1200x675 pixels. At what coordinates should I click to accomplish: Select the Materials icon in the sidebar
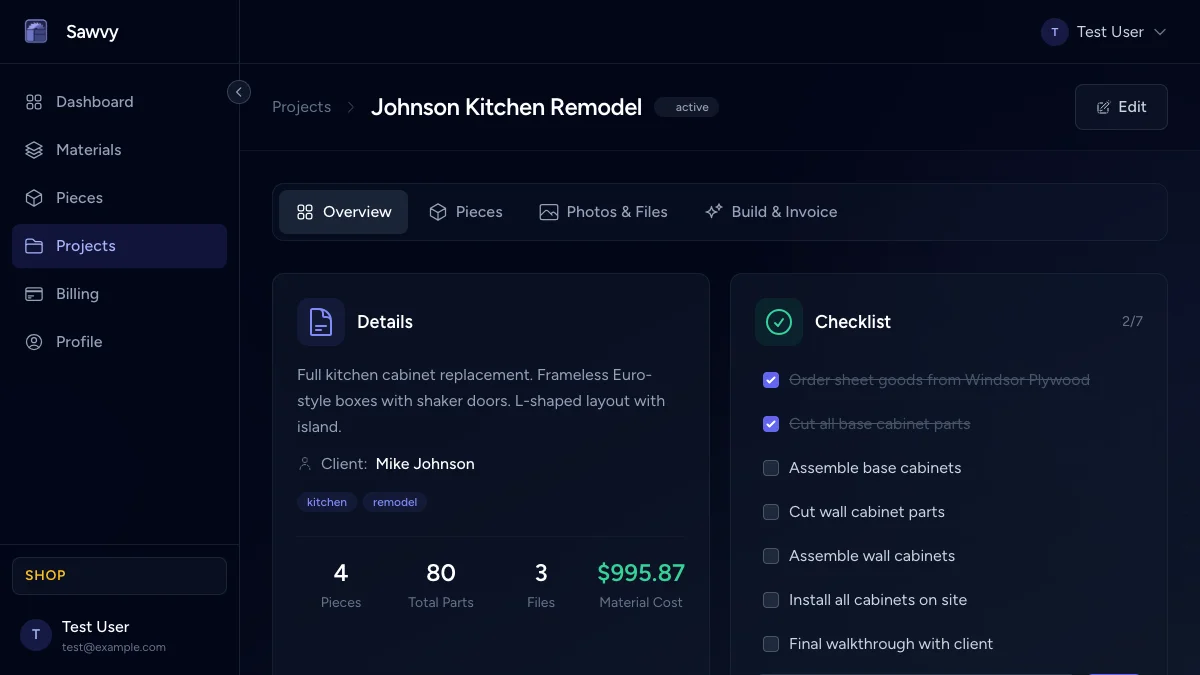click(x=34, y=150)
